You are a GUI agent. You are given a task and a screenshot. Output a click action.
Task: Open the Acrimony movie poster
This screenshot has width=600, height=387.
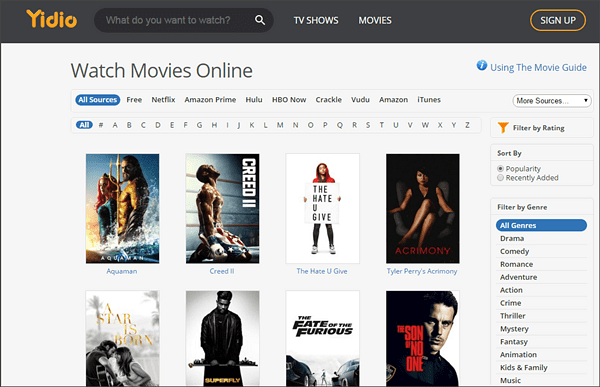pyautogui.click(x=423, y=209)
